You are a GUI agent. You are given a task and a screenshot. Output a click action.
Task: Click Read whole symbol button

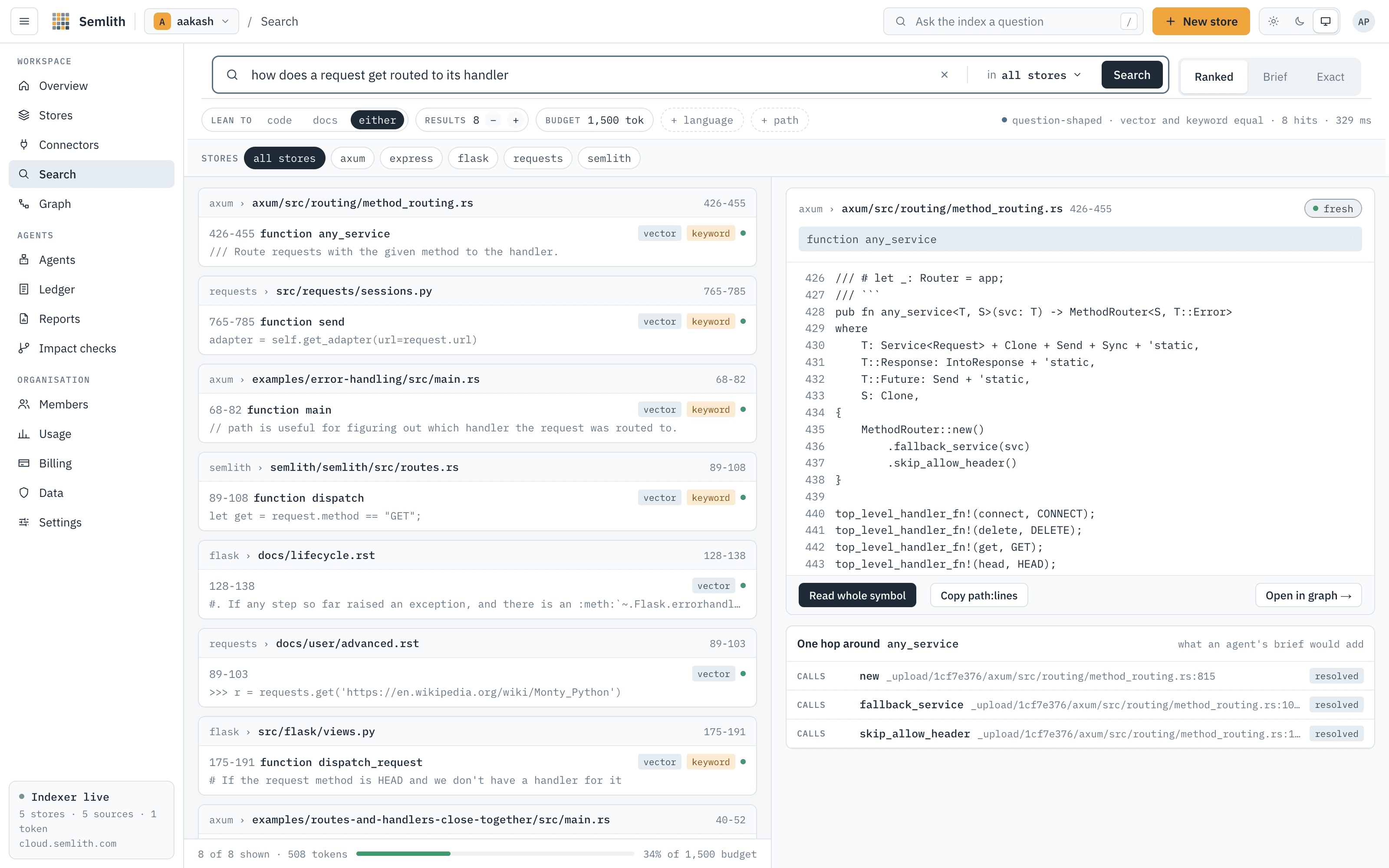(857, 595)
